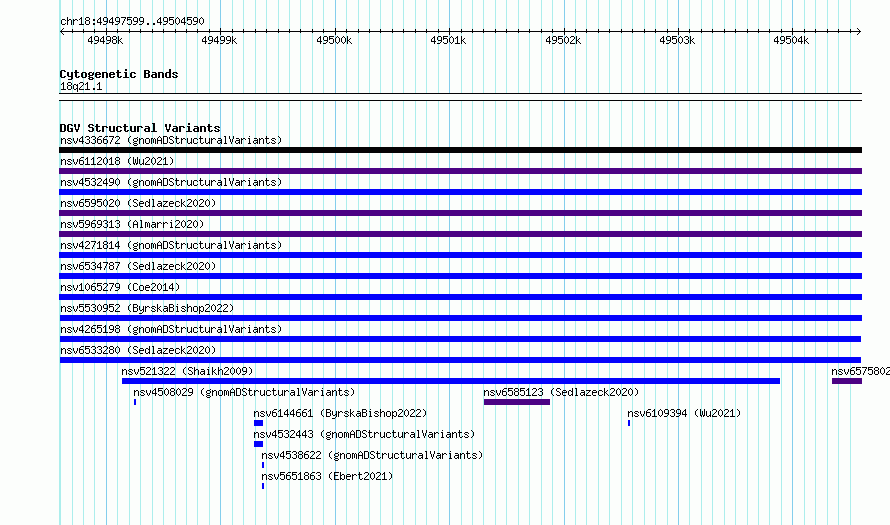Screen dimensions: 890x525
Task: Click the DGV Structural Variants track title
Action: pyautogui.click(x=140, y=128)
